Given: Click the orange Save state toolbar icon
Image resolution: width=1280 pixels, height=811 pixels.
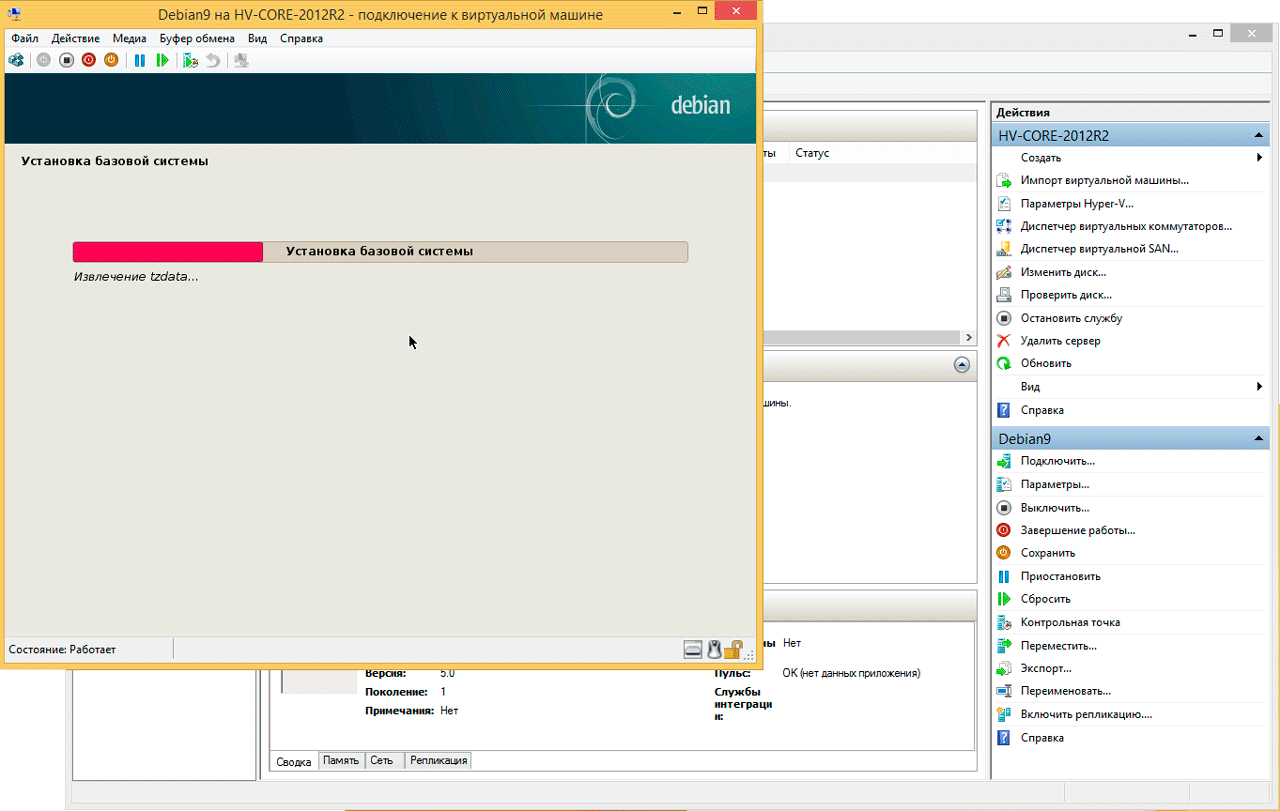Looking at the screenshot, I should pos(111,60).
